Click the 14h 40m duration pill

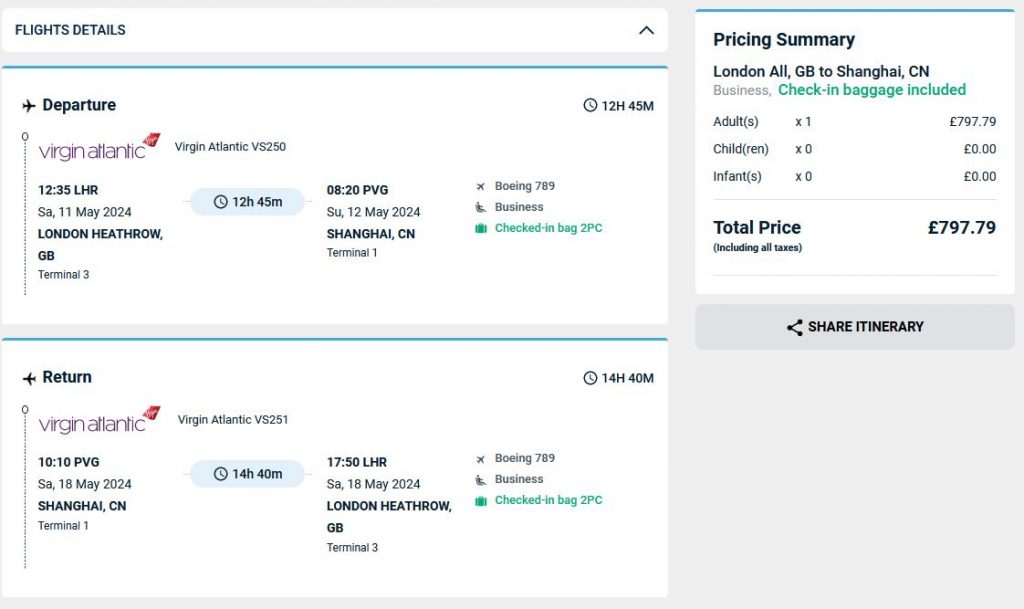[x=248, y=474]
